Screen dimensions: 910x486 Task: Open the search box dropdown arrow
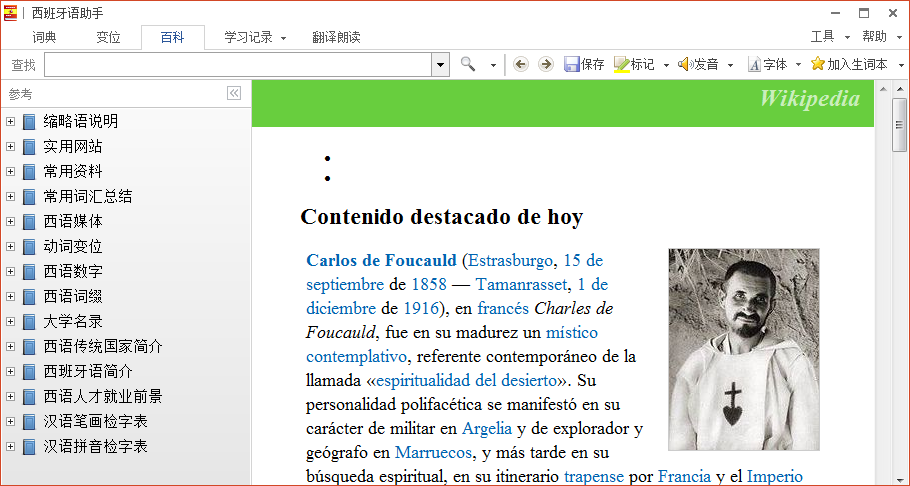coord(440,64)
